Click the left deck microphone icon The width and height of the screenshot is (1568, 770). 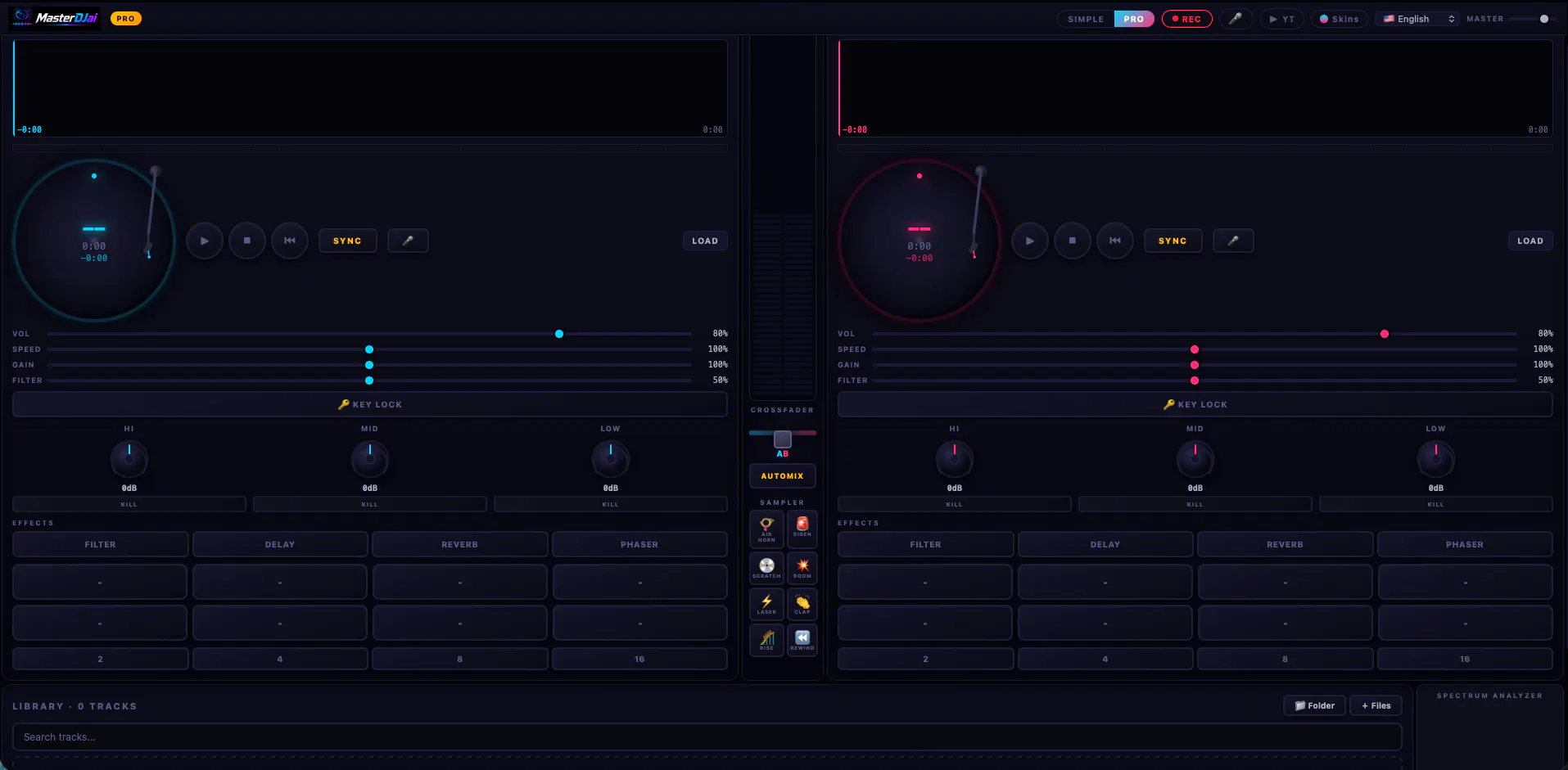pos(408,241)
